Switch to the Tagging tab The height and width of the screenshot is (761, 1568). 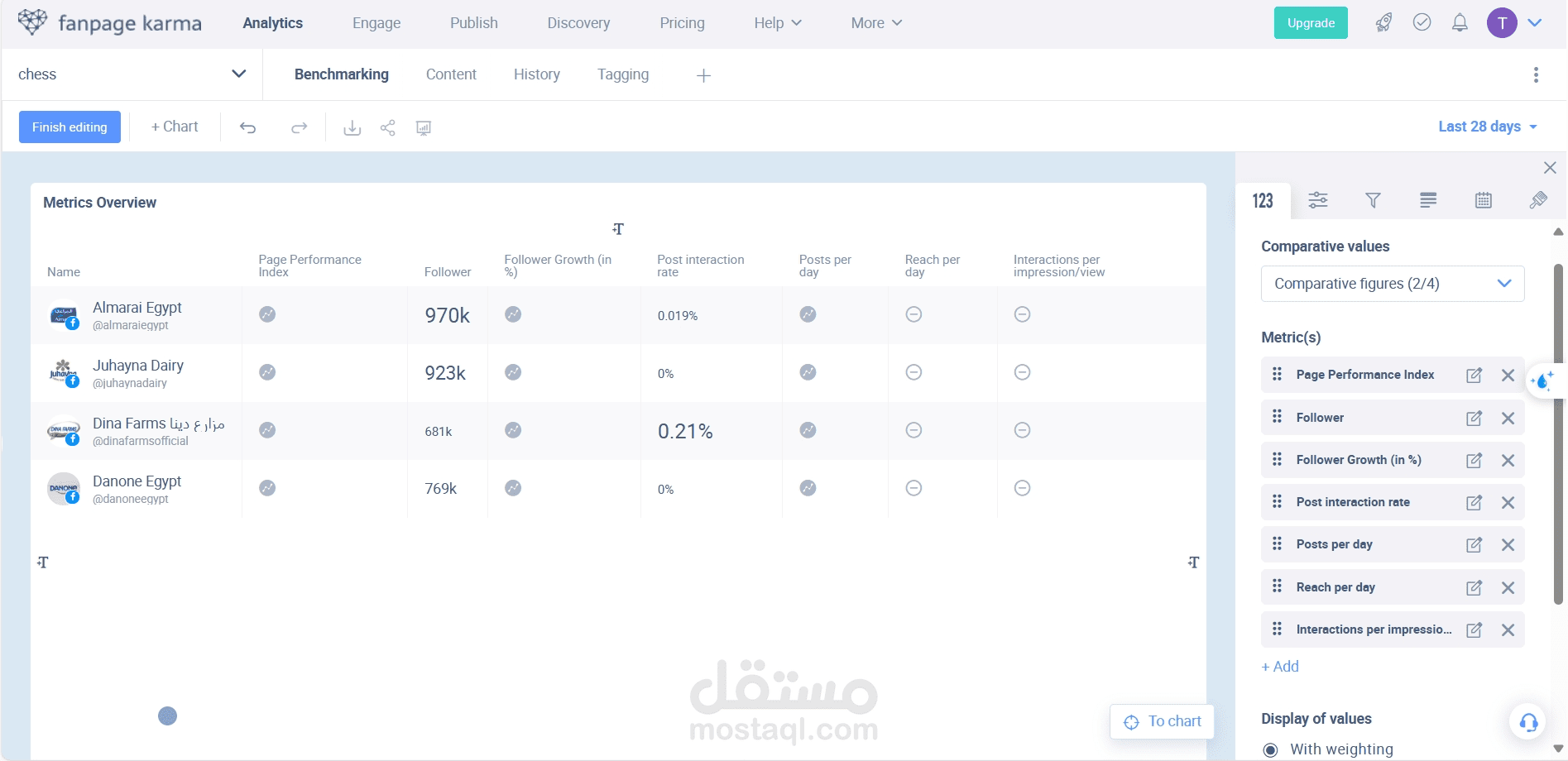click(623, 74)
